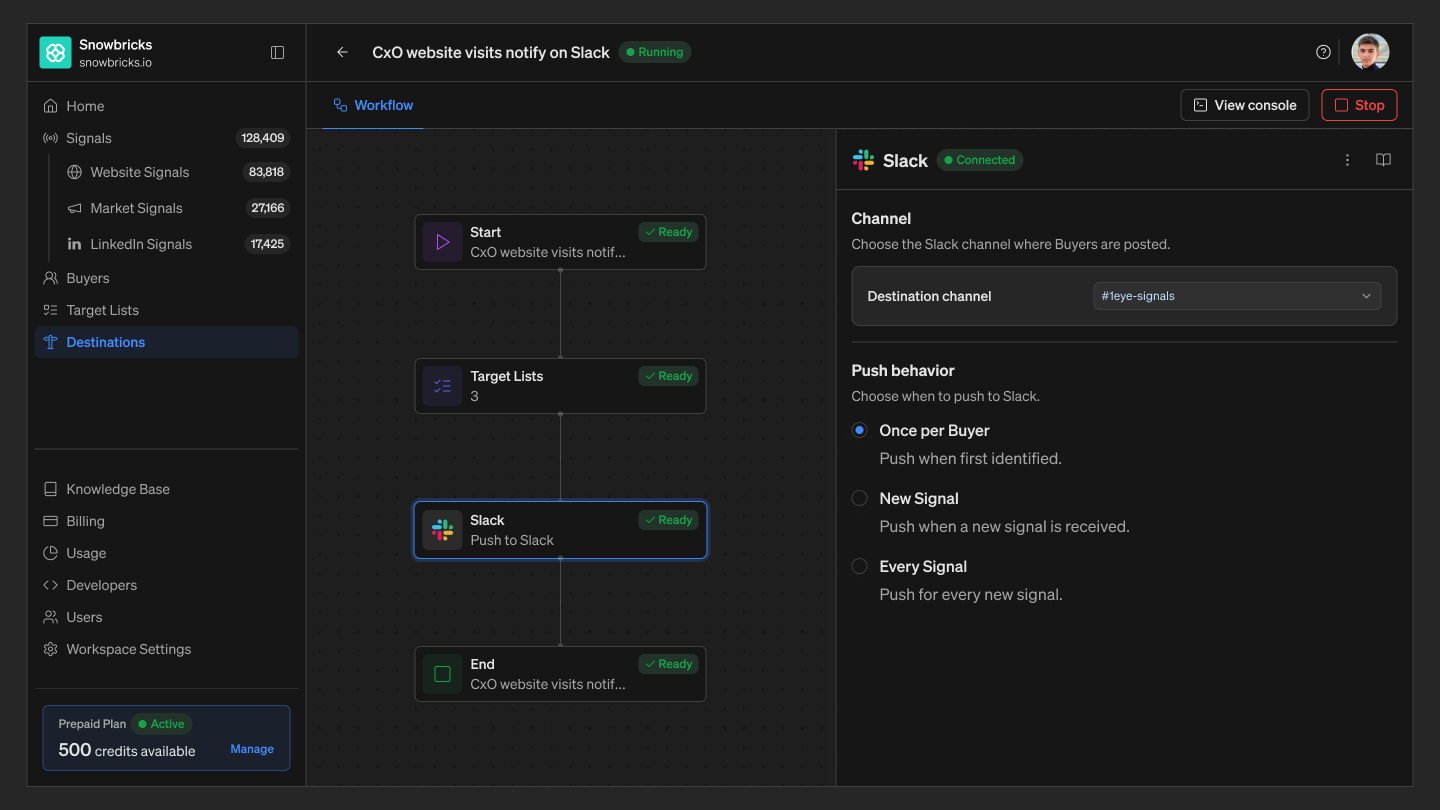Open Users in the sidebar
The height and width of the screenshot is (810, 1440).
click(x=166, y=617)
